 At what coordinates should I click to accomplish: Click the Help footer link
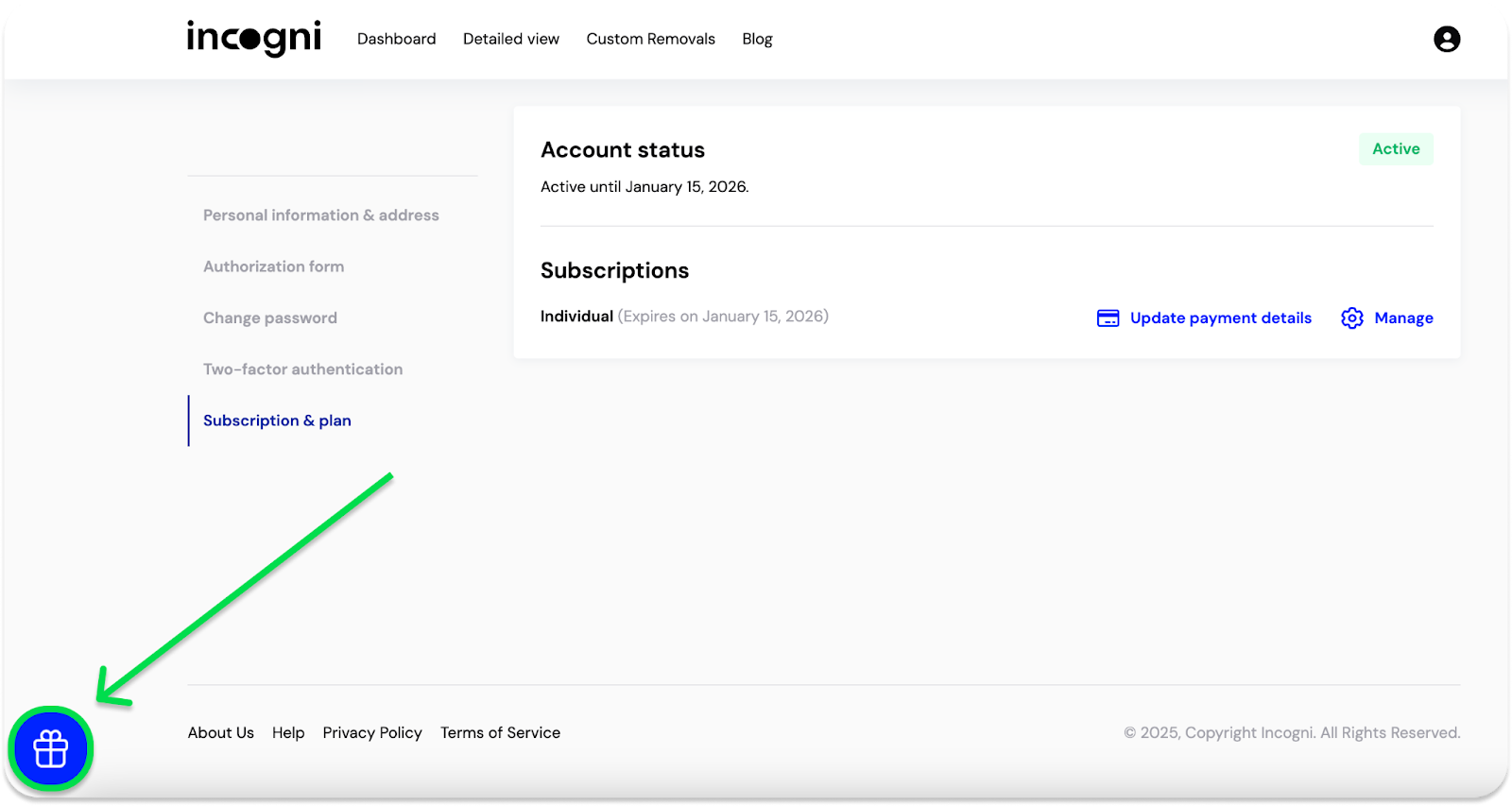pos(288,732)
